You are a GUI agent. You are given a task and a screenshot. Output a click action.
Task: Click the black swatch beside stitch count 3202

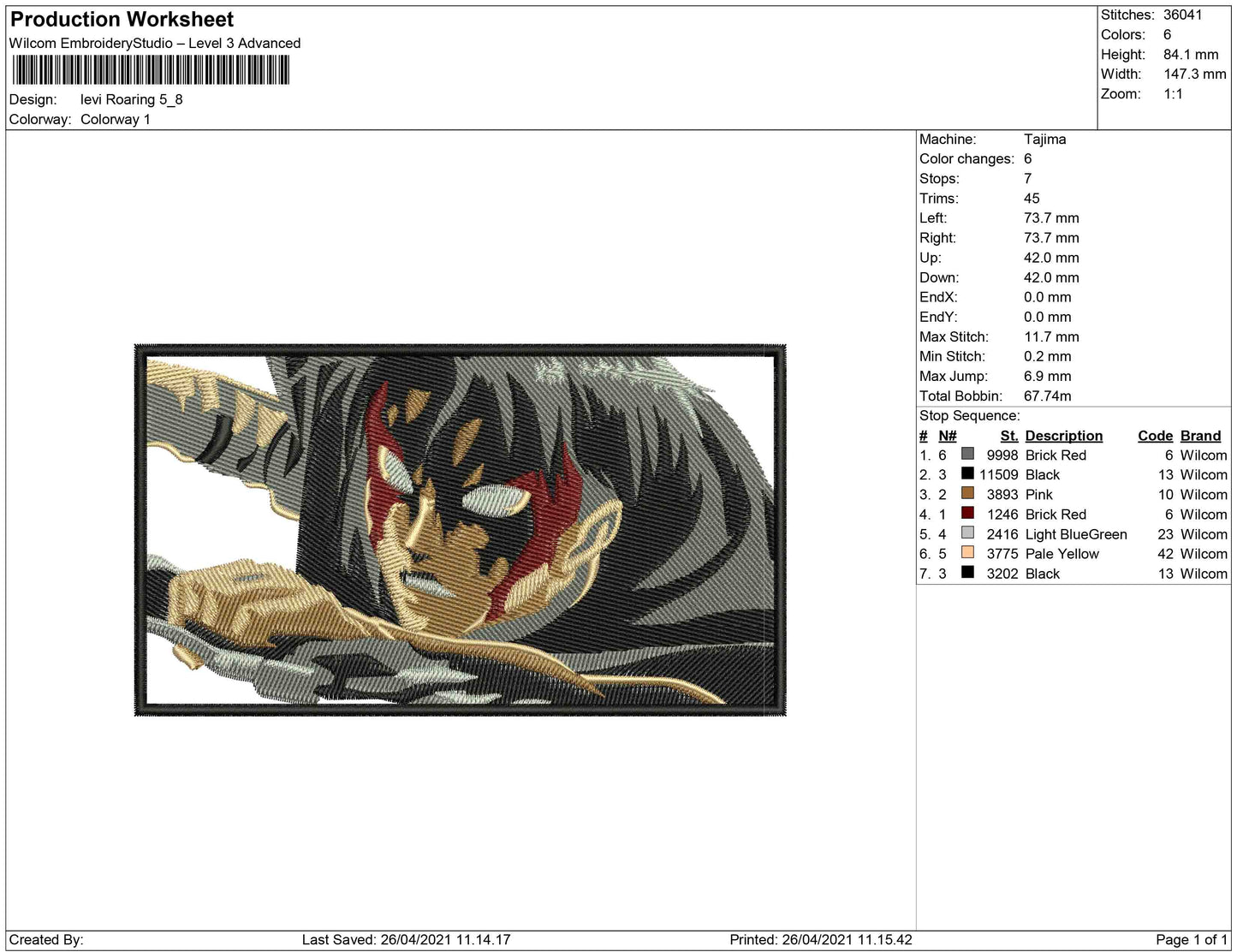967,572
